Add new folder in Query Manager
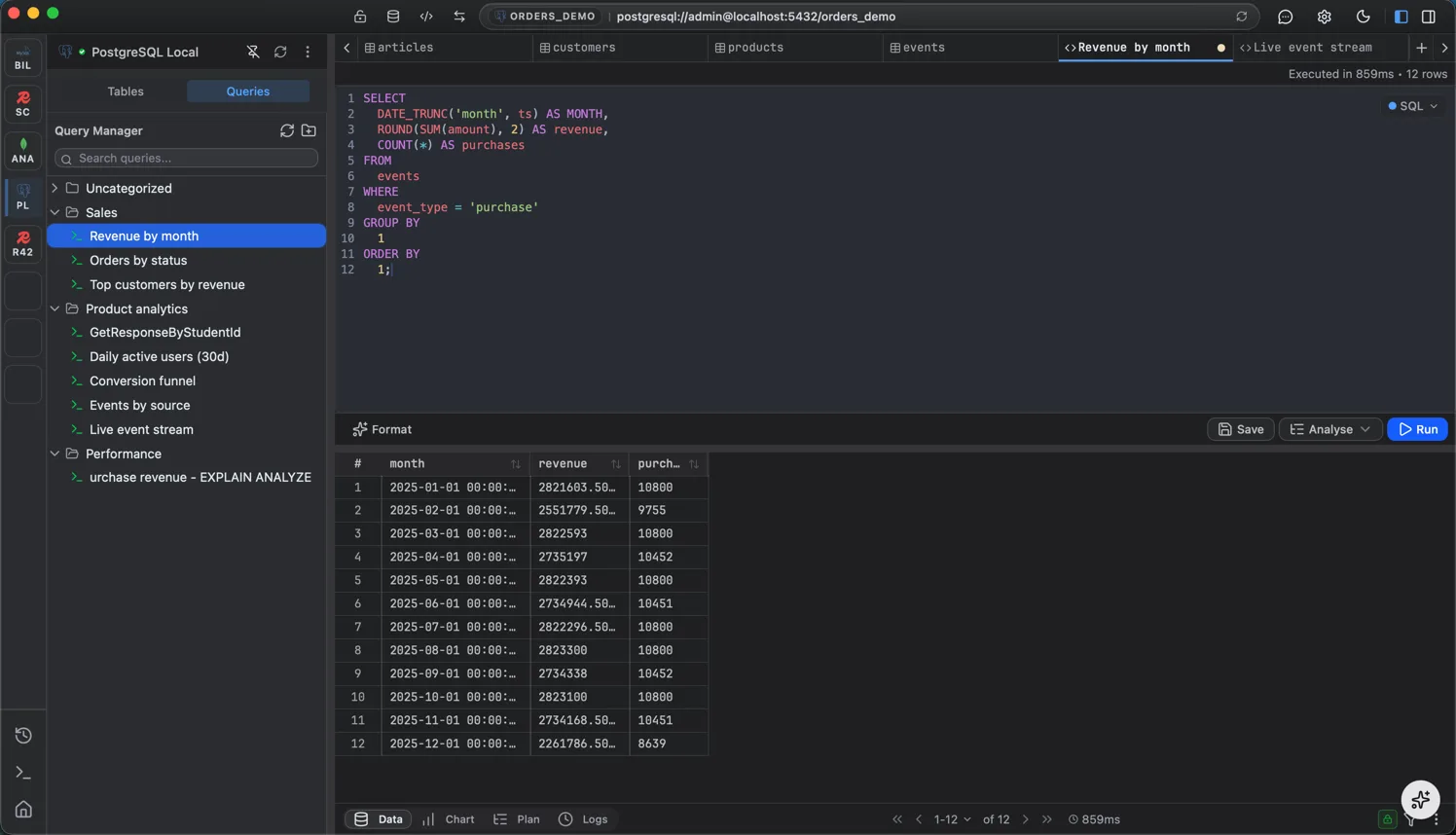The image size is (1456, 835). click(x=309, y=130)
